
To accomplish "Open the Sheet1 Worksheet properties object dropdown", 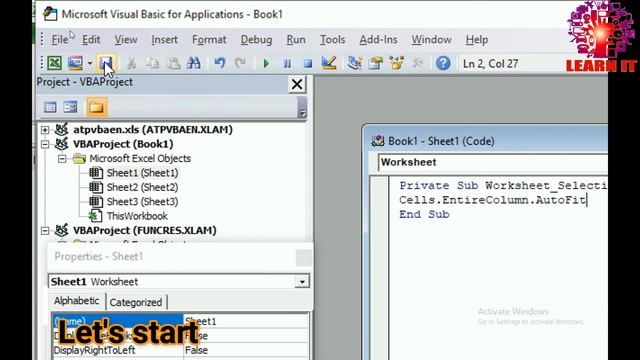I will tap(302, 282).
